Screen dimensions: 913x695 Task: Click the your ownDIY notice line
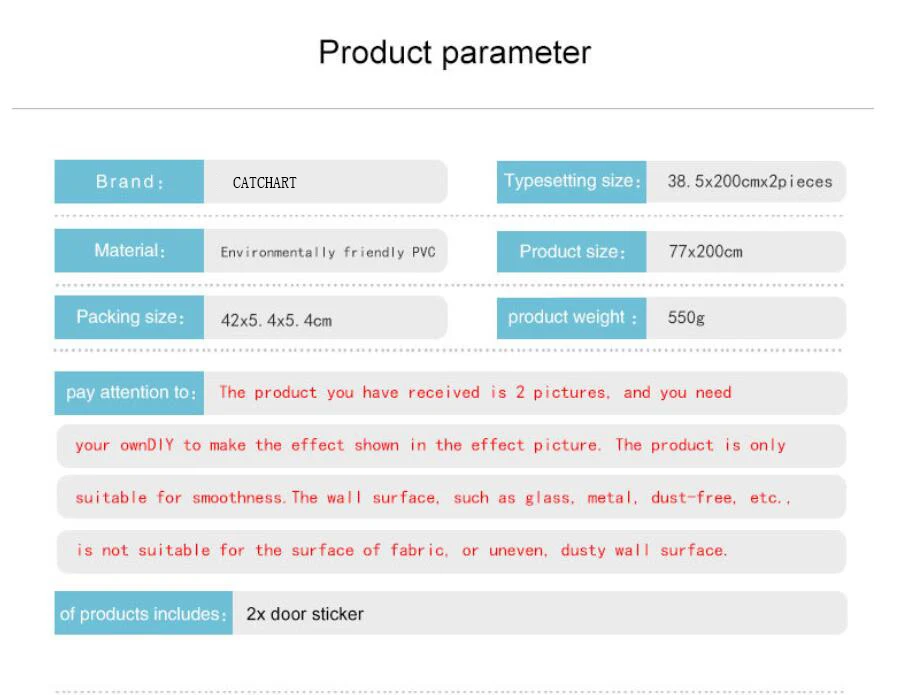[430, 445]
